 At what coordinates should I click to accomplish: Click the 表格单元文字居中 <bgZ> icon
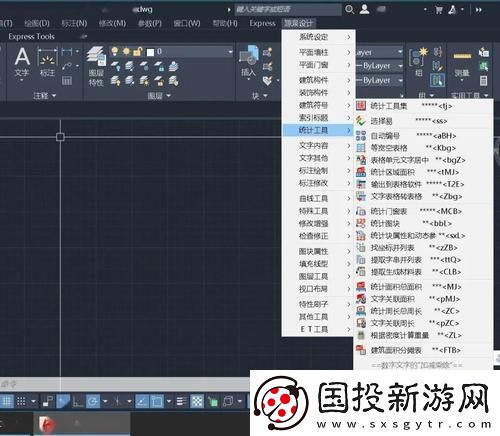click(x=361, y=160)
